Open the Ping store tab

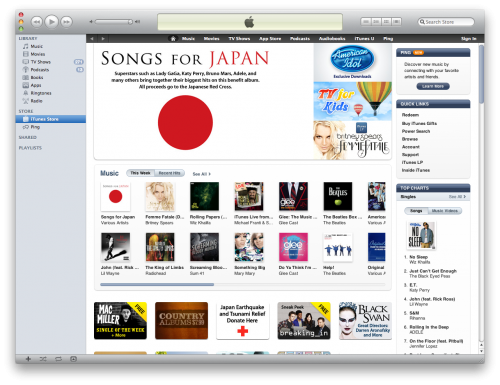pyautogui.click(x=388, y=39)
